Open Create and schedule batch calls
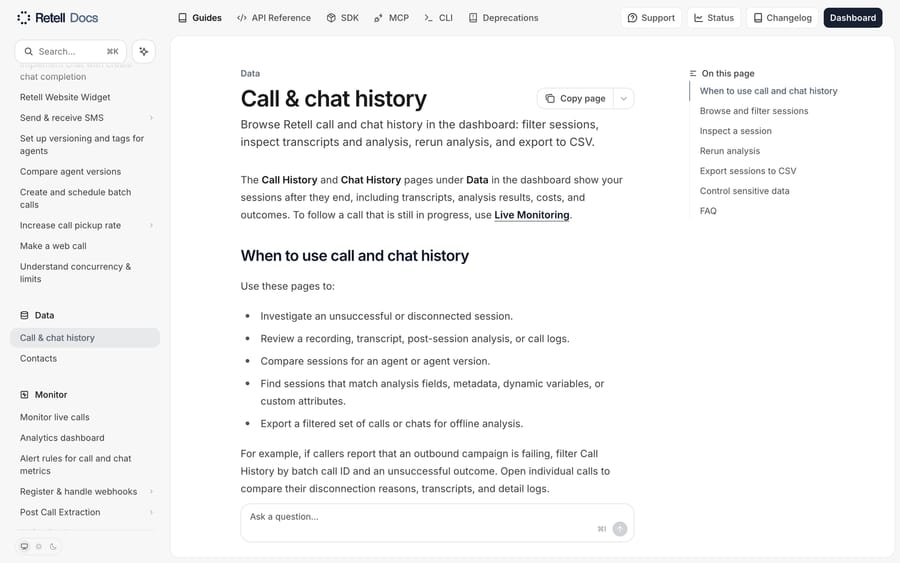The image size is (900, 563). [x=75, y=199]
